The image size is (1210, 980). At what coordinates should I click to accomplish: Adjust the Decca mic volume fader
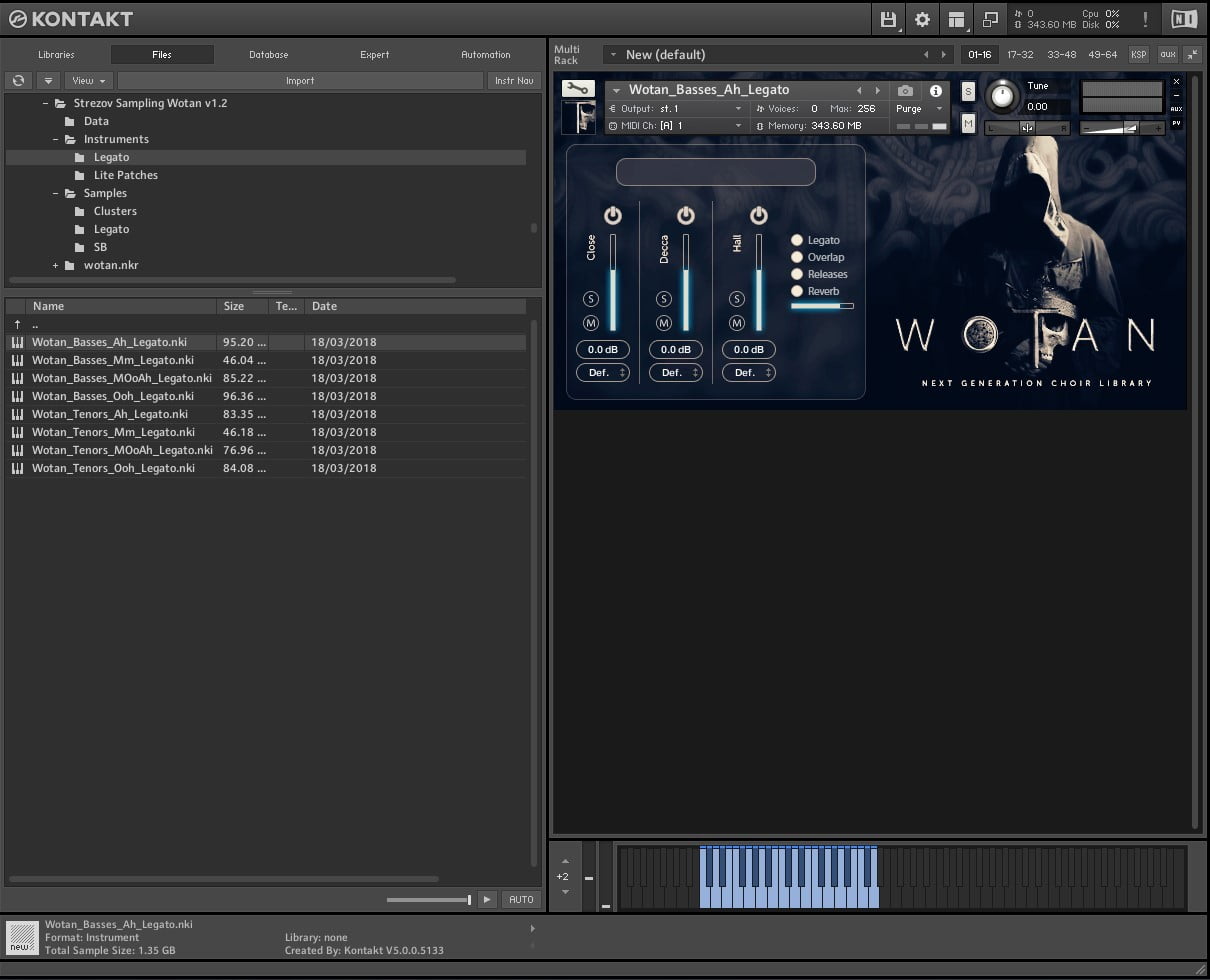pos(686,283)
